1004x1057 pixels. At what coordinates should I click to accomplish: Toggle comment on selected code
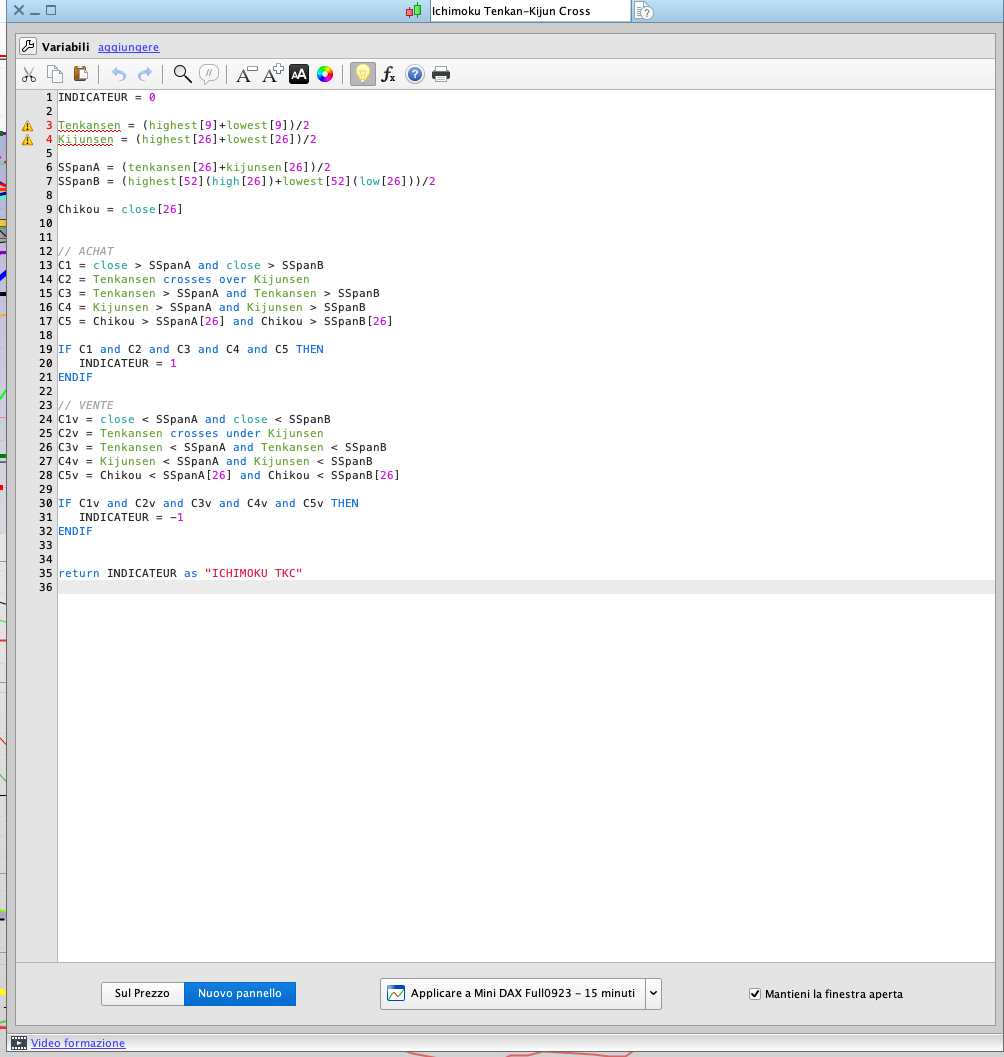tap(209, 74)
